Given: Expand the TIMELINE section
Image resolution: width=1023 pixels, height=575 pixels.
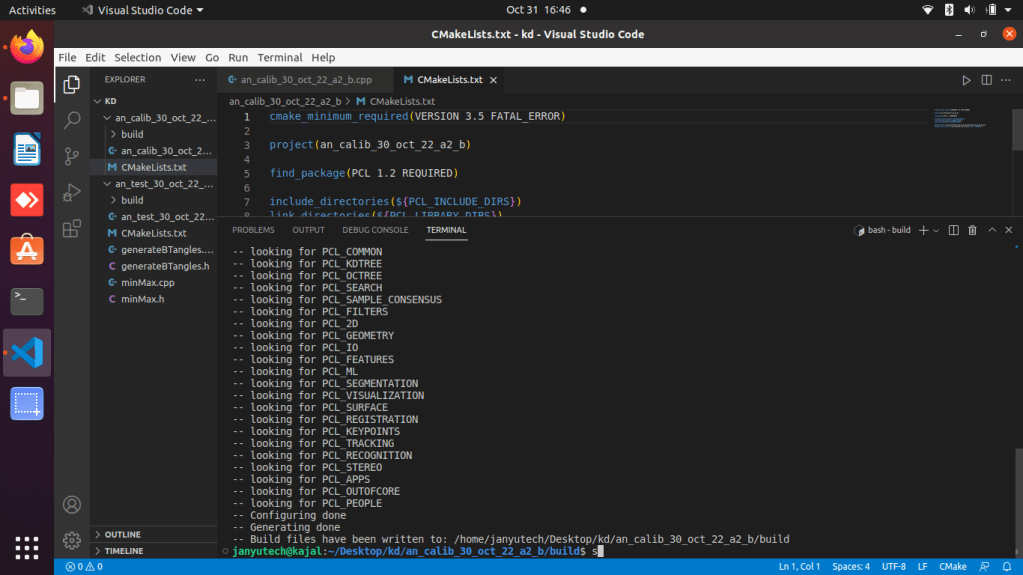Looking at the screenshot, I should pyautogui.click(x=123, y=551).
